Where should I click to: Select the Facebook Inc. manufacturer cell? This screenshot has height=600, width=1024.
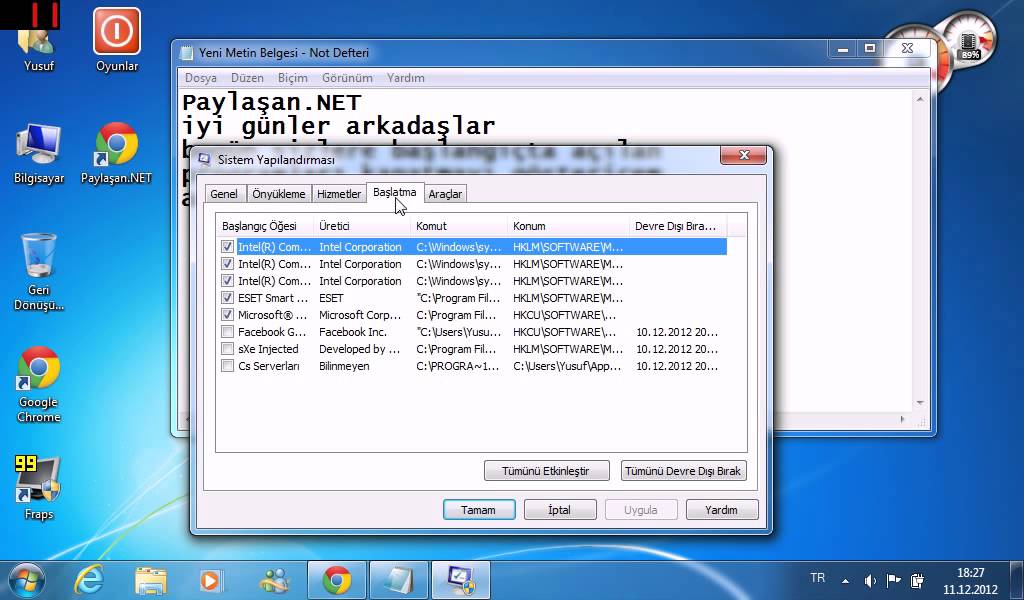(353, 332)
